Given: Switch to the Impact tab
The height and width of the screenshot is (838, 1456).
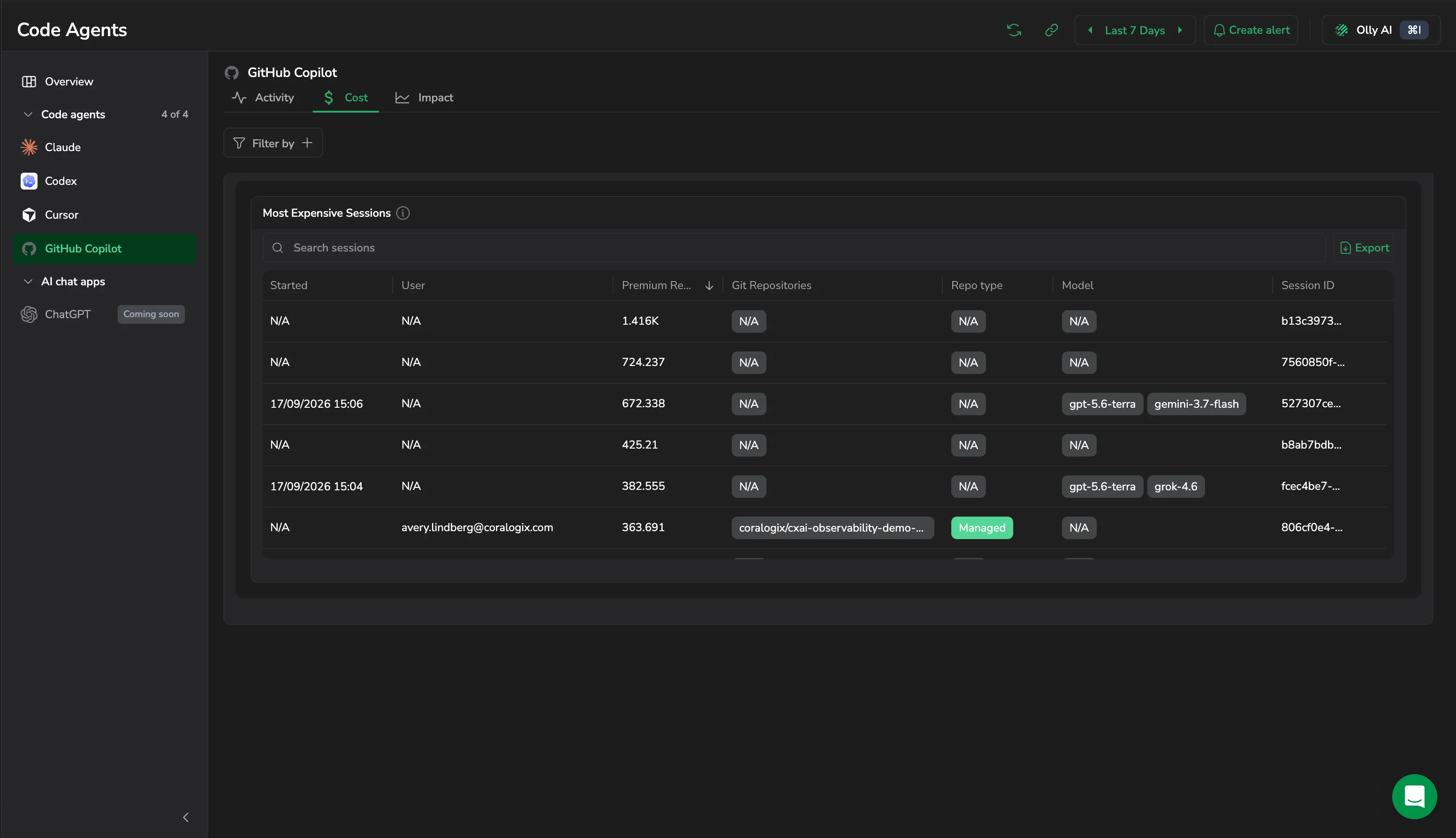Looking at the screenshot, I should click(x=425, y=98).
